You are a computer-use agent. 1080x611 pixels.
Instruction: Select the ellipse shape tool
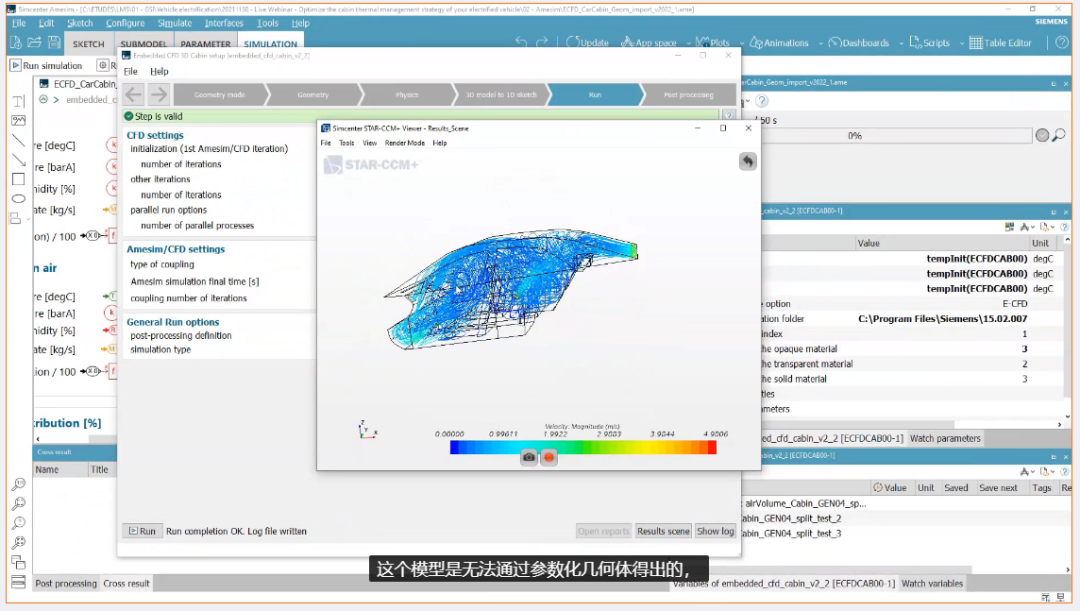(x=19, y=198)
